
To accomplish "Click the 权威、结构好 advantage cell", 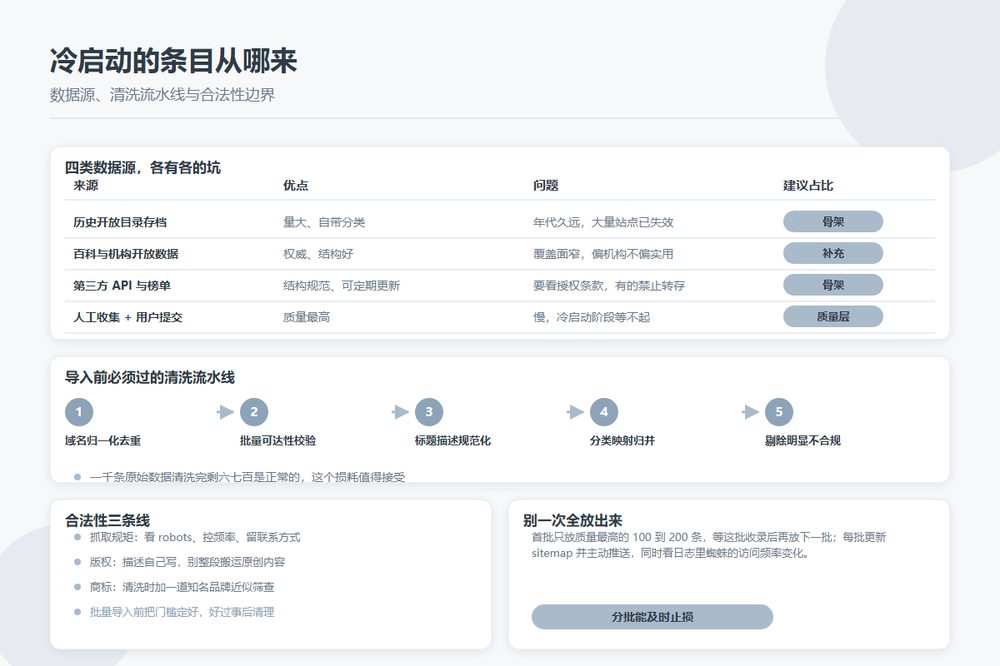I will click(x=318, y=254).
